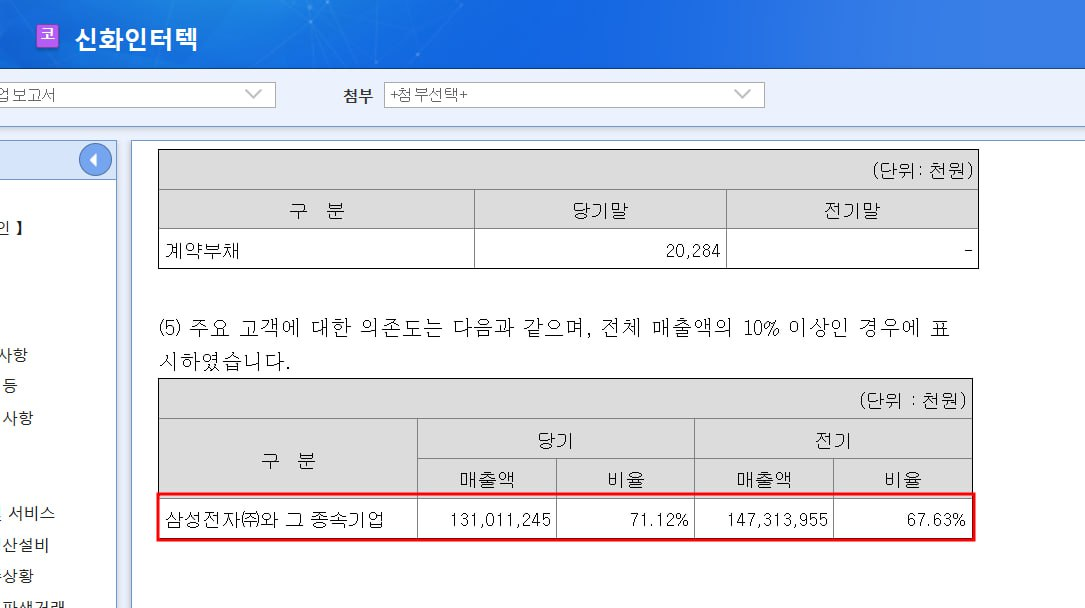Click the 67.63% ratio cell
Image resolution: width=1085 pixels, height=608 pixels.
(903, 519)
